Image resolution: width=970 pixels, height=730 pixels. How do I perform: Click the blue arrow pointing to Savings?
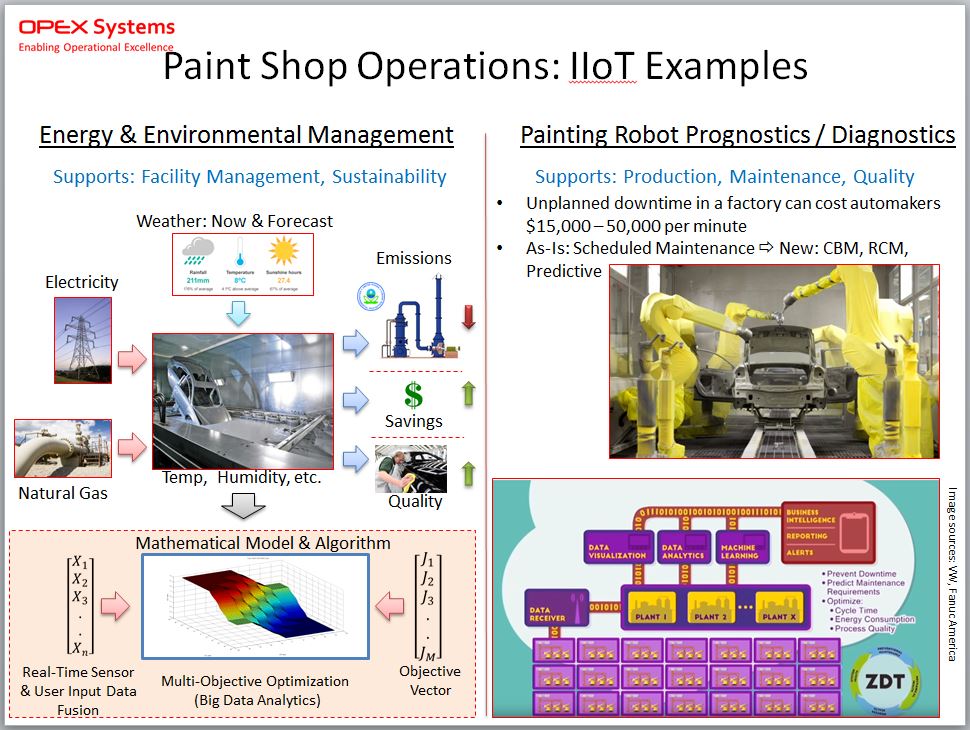tap(356, 400)
